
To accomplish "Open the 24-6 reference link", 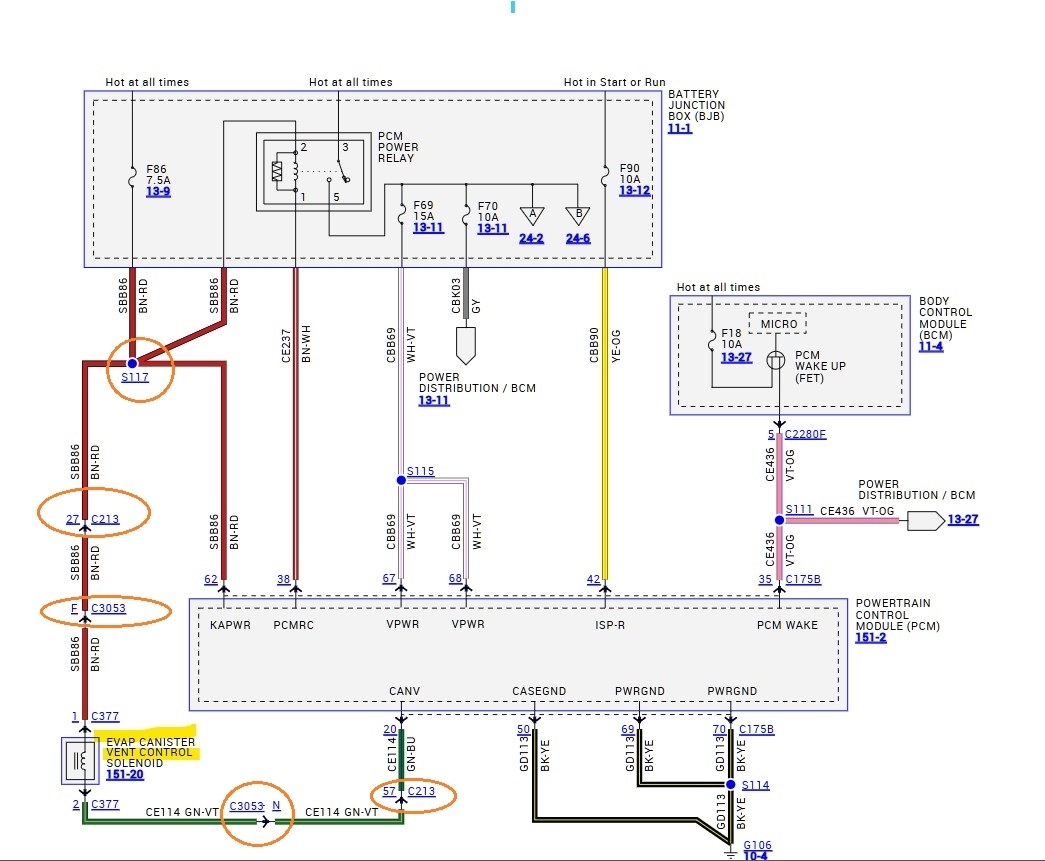I will pos(577,239).
